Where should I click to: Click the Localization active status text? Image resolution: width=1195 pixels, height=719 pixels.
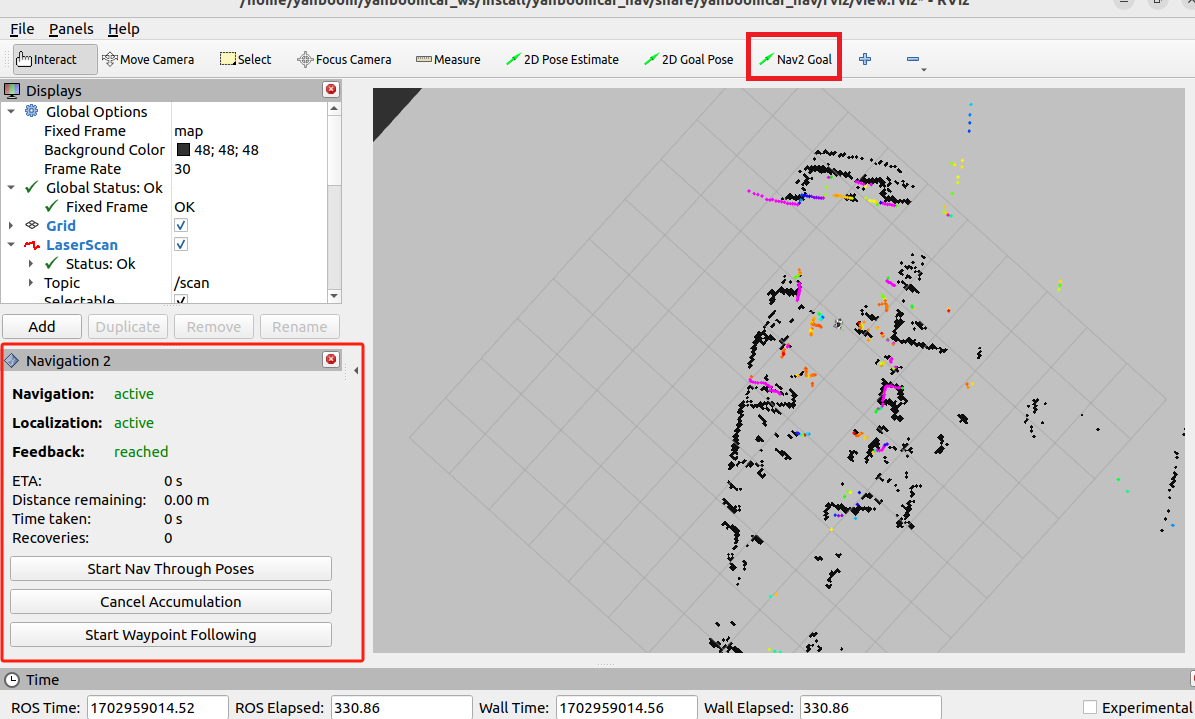click(x=134, y=422)
